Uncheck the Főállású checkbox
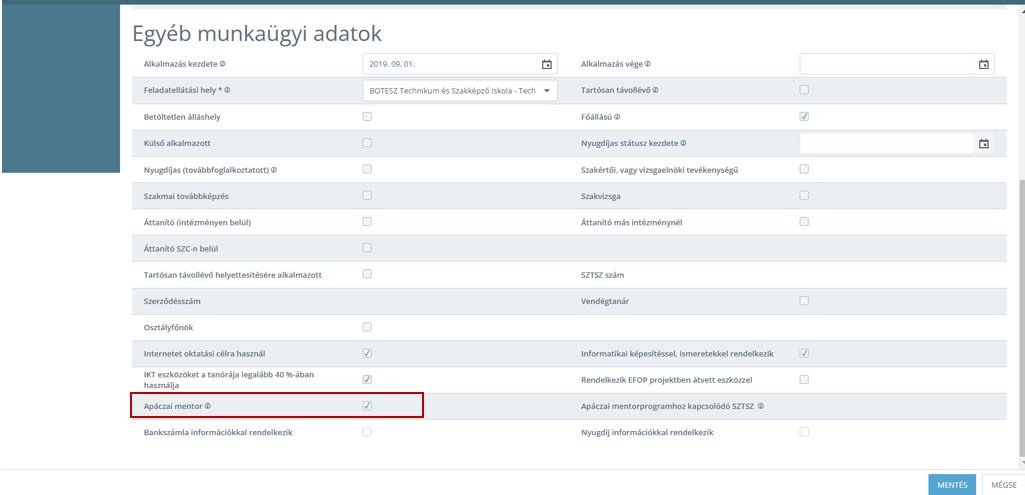Image resolution: width=1025 pixels, height=495 pixels. (804, 116)
